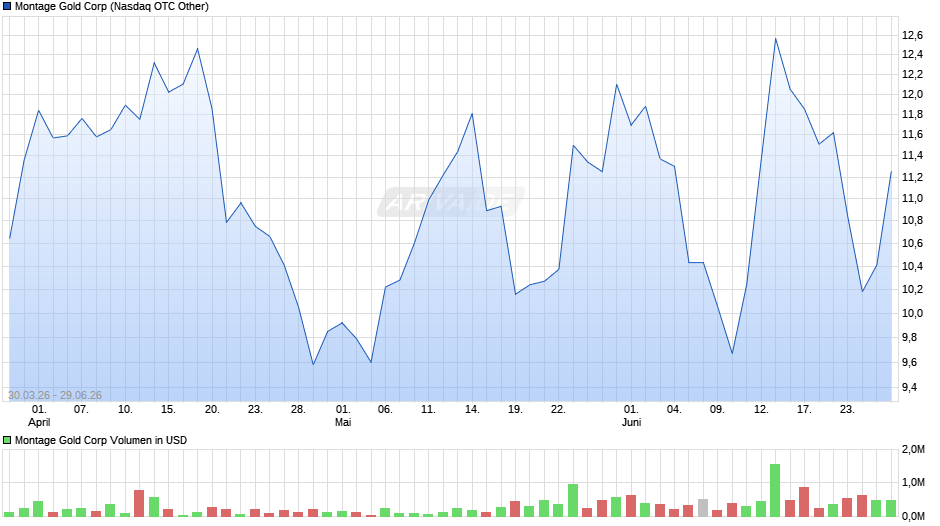Click the 0,0M volume axis label
Screen dimensions: 940x526
pyautogui.click(x=913, y=516)
